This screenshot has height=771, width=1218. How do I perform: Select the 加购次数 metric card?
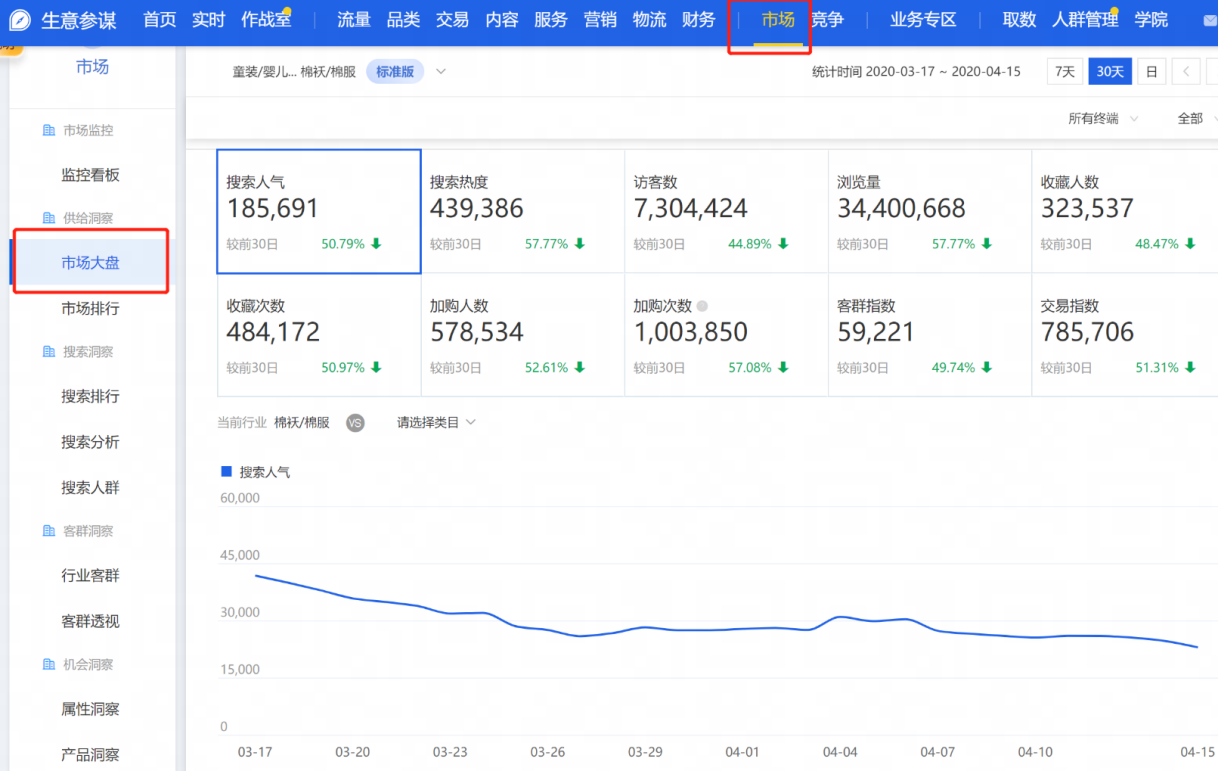pos(726,335)
